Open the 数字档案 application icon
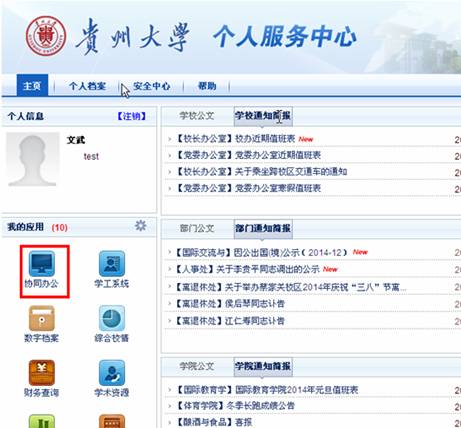Screen dimensions: 461x428 pyautogui.click(x=42, y=318)
